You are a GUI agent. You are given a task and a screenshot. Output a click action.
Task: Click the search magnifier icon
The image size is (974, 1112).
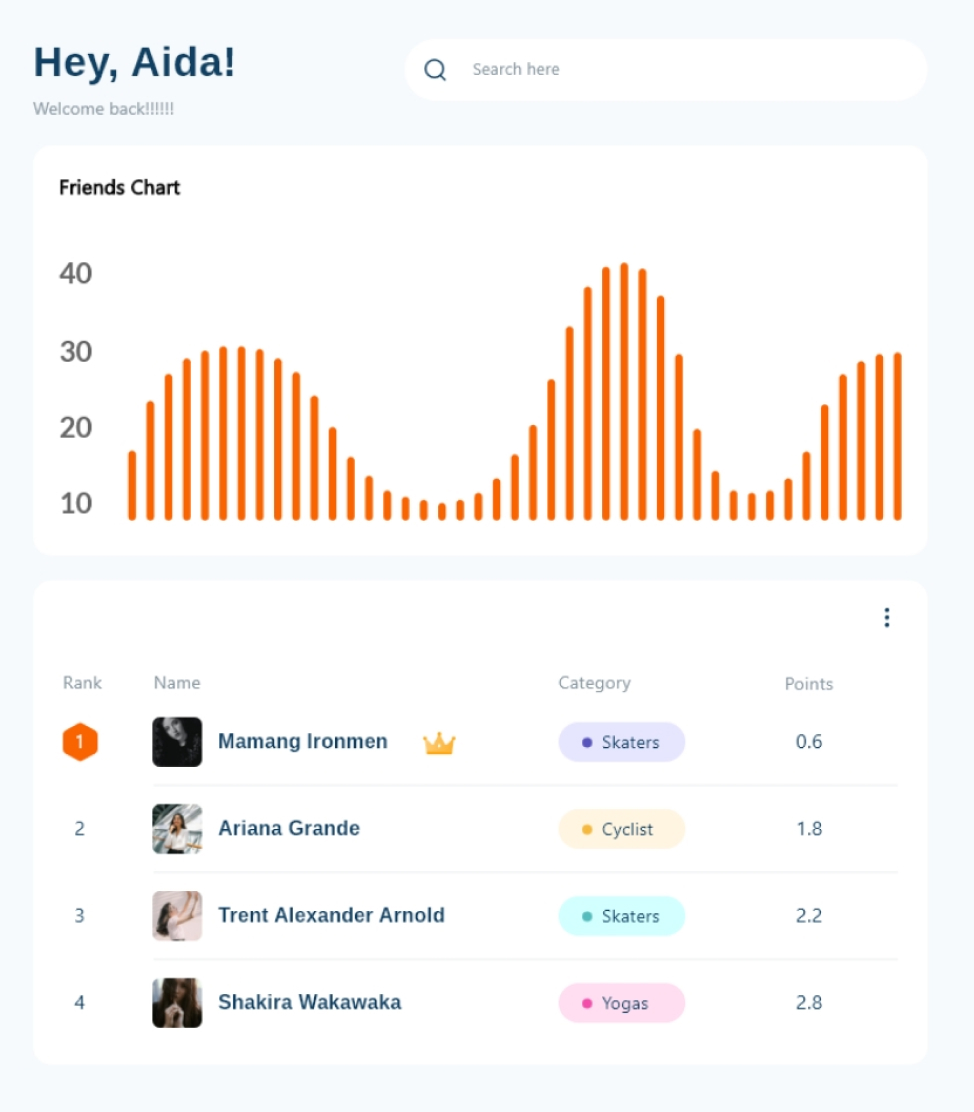[435, 70]
